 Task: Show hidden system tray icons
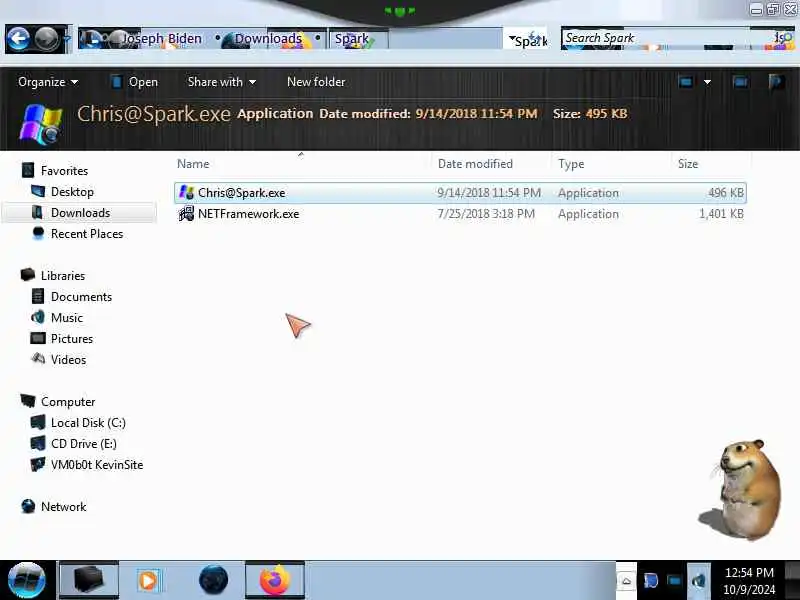tap(627, 581)
